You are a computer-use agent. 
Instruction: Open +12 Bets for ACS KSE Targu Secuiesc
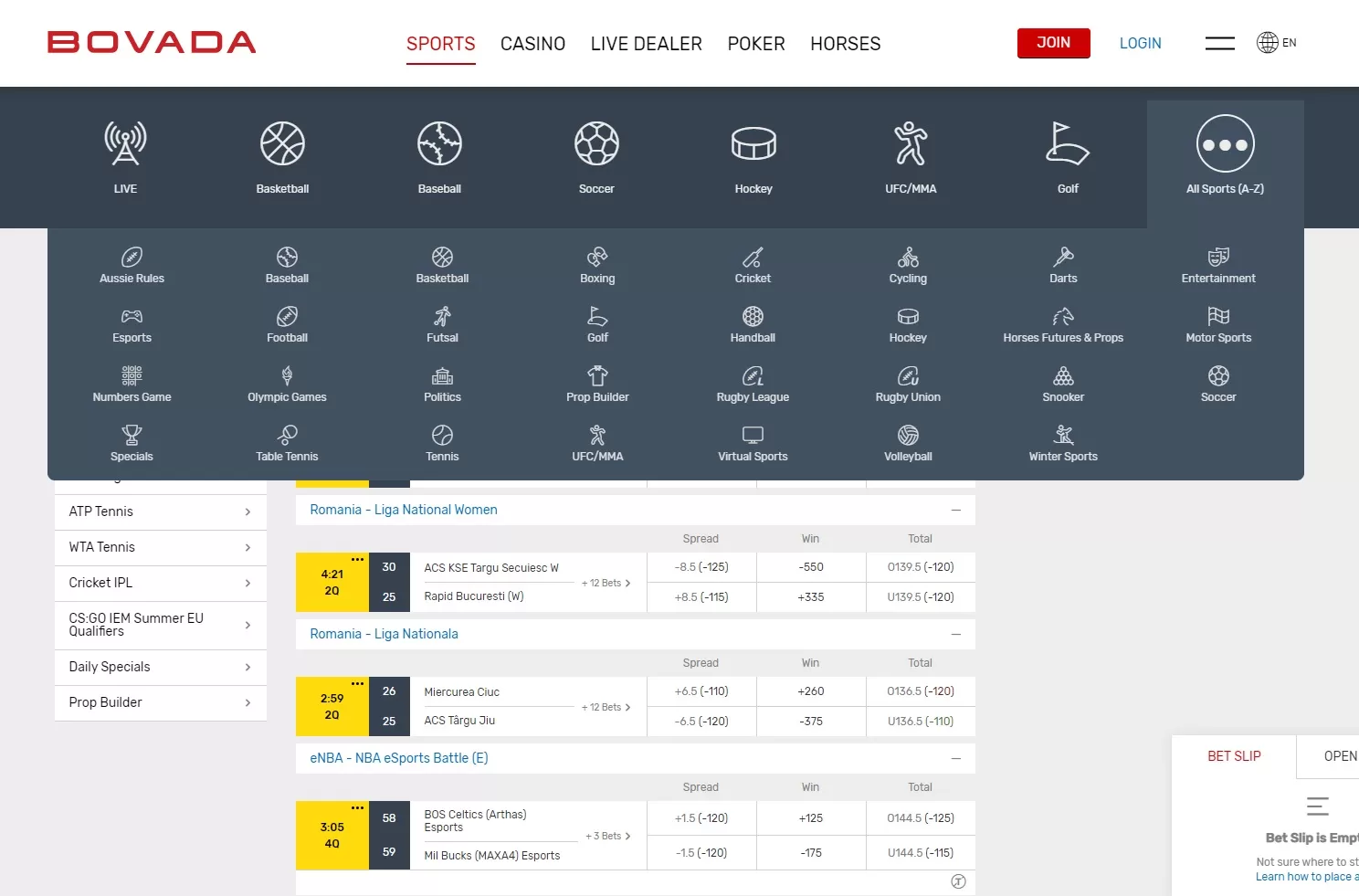606,583
